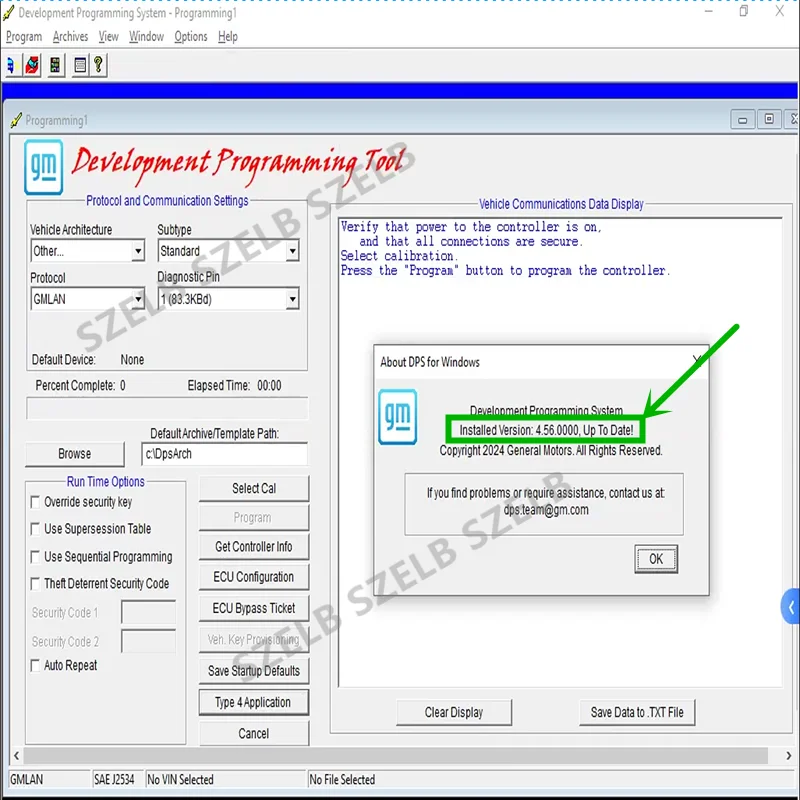This screenshot has height=800, width=800.
Task: Click the Select Cal button
Action: coord(254,488)
